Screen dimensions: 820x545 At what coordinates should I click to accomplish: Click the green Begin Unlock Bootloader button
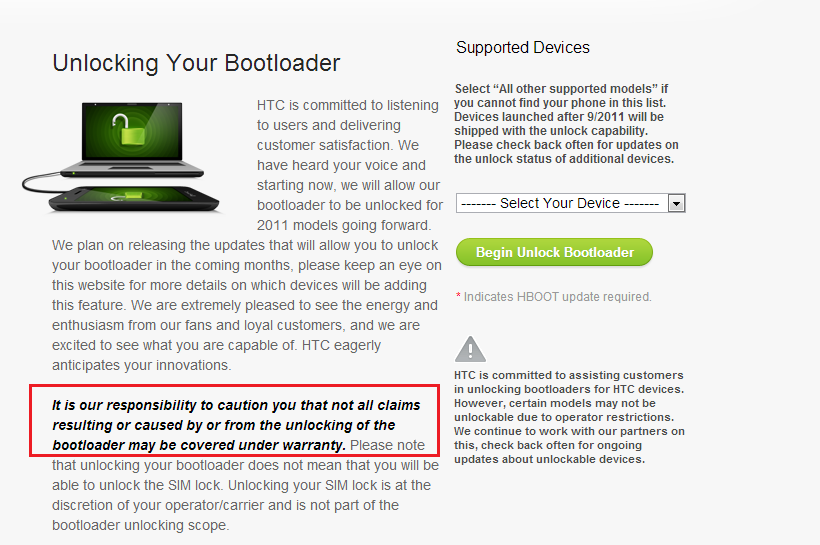click(x=554, y=252)
